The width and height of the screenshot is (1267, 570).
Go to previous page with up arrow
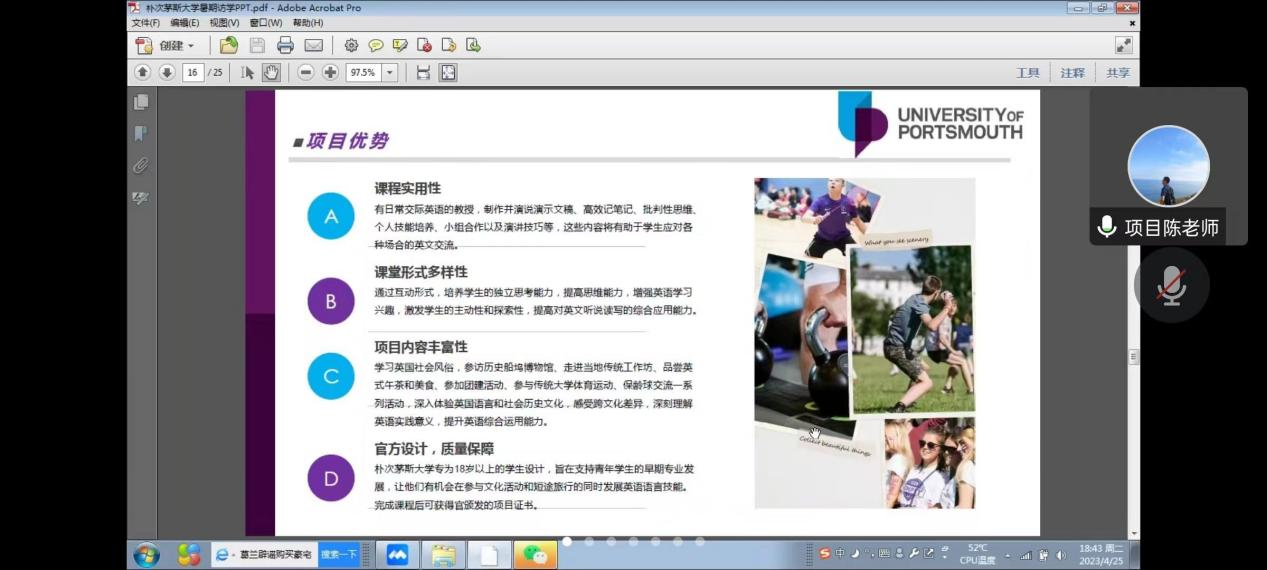tap(142, 72)
